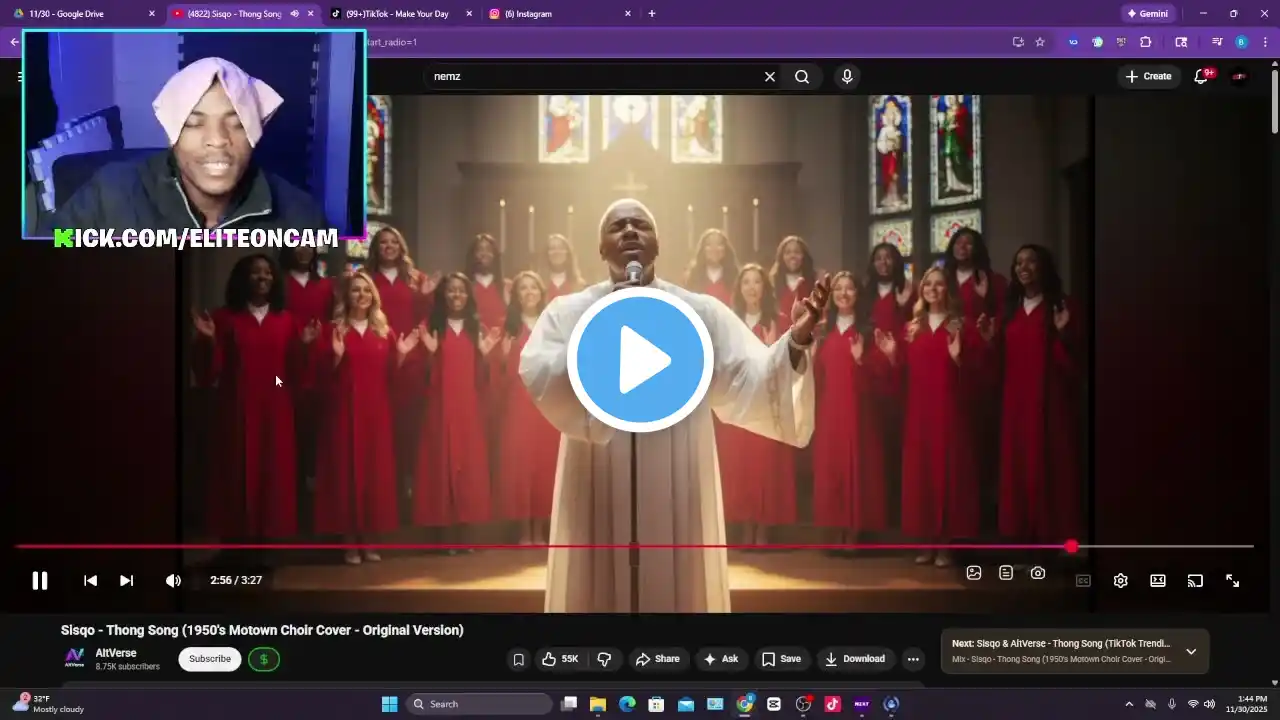
Task: Open YouTube notifications bell
Action: (1201, 77)
